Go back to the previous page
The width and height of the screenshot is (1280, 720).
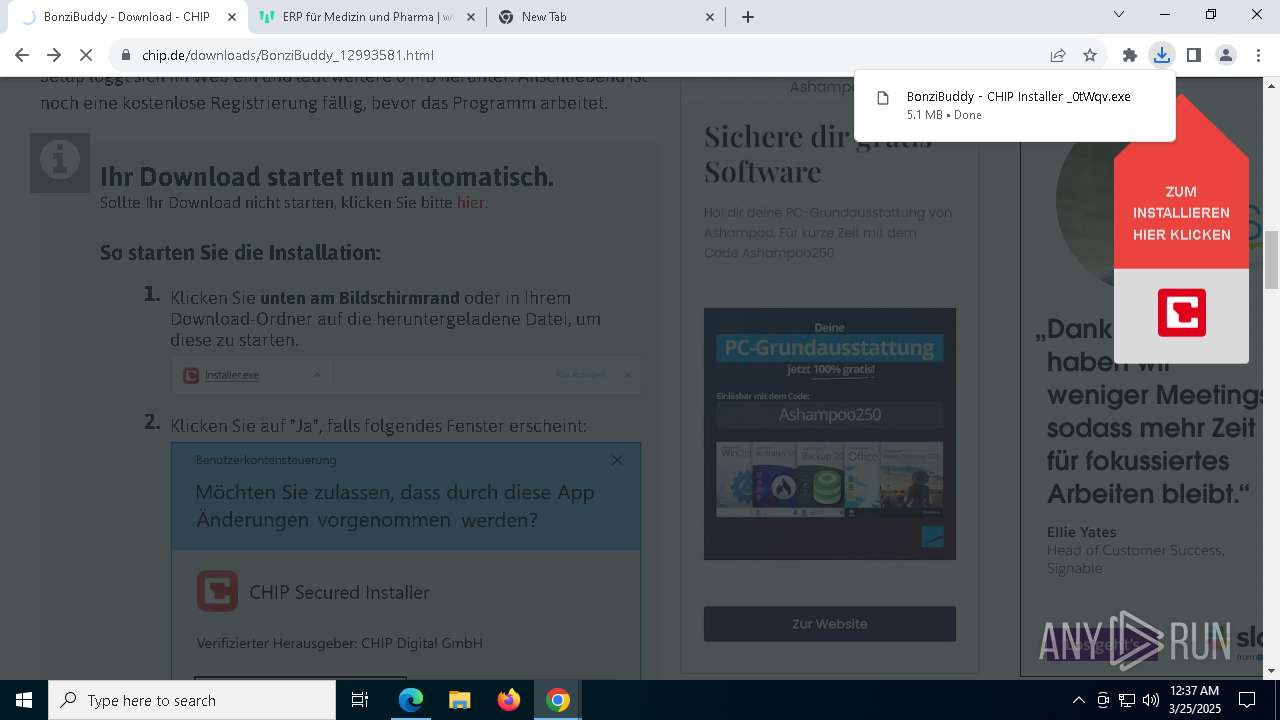point(22,55)
